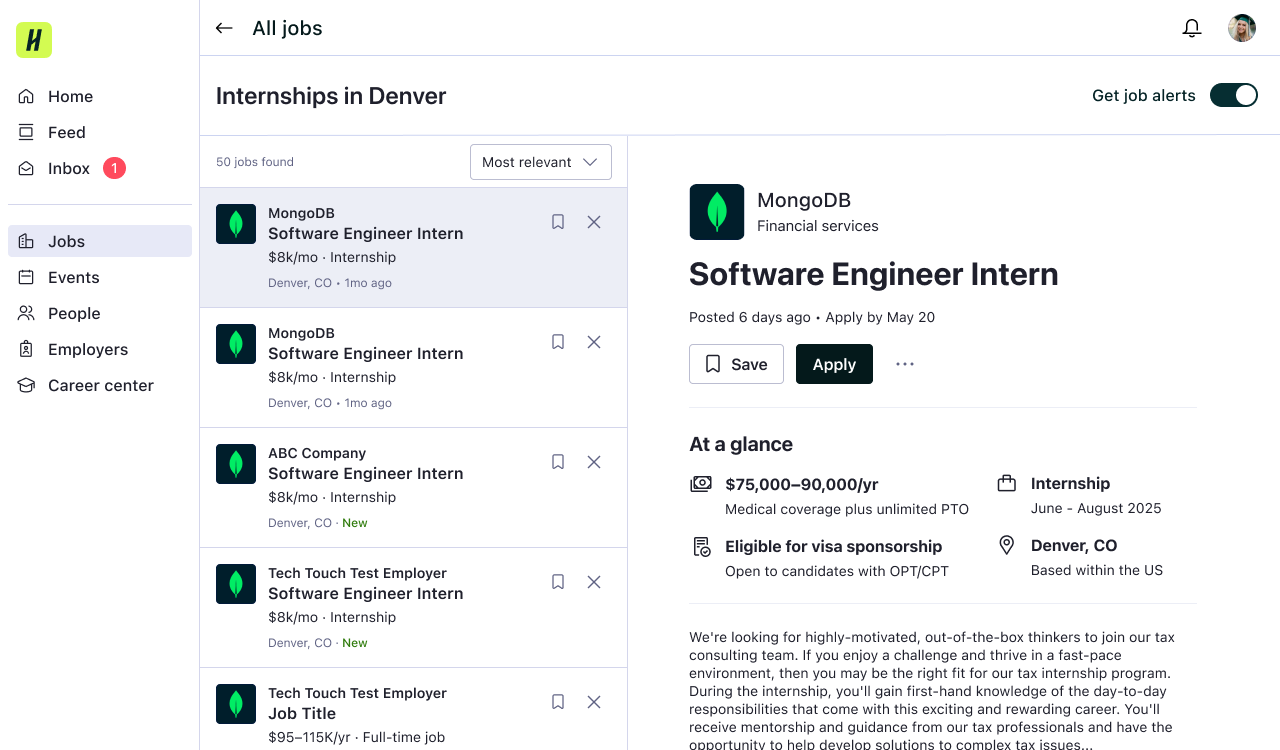Image resolution: width=1280 pixels, height=750 pixels.
Task: Click the Job Title listing logo
Action: coord(236,704)
